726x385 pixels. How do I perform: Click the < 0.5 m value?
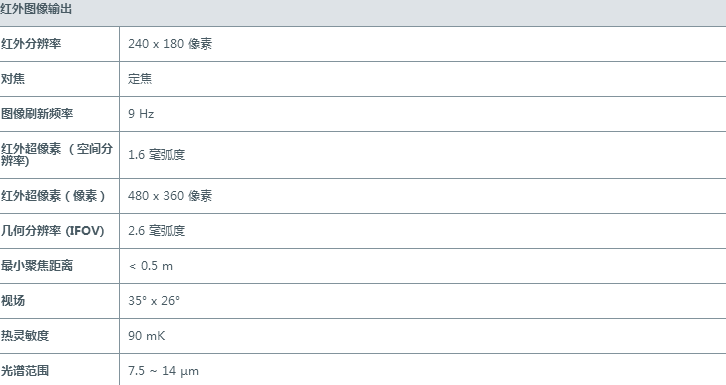151,266
